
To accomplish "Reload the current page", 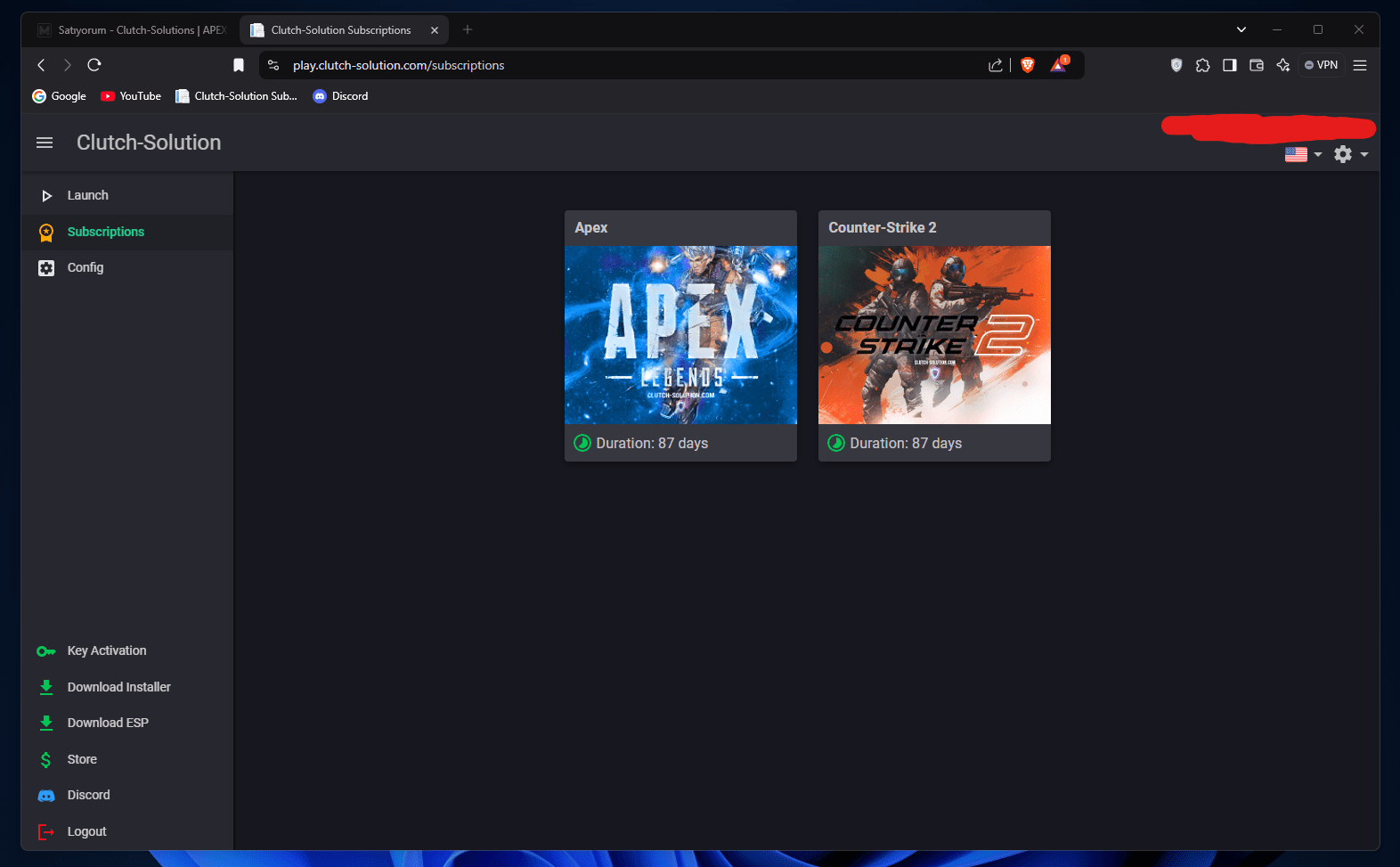I will [94, 65].
